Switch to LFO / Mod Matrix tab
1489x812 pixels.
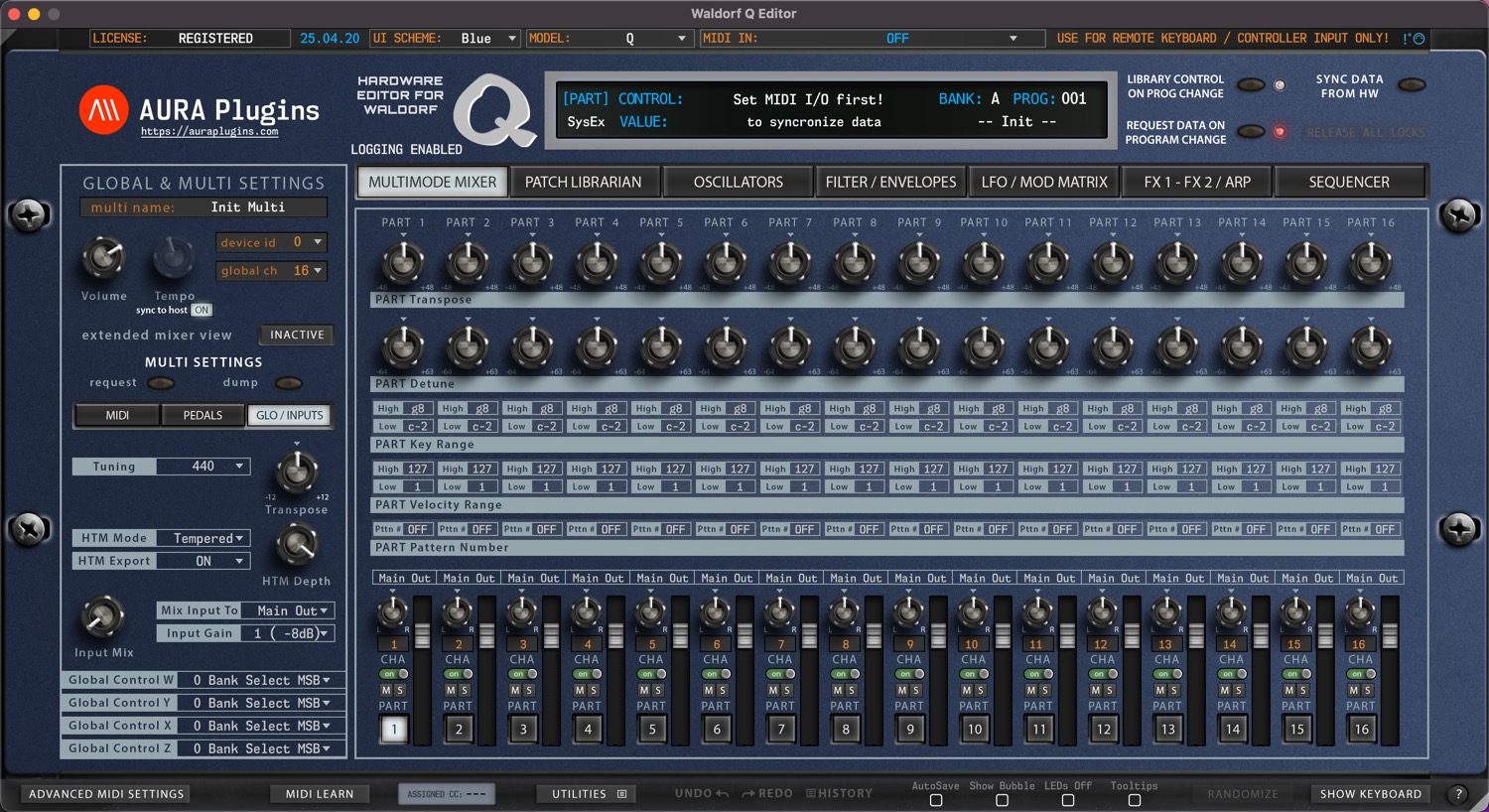(x=1044, y=182)
